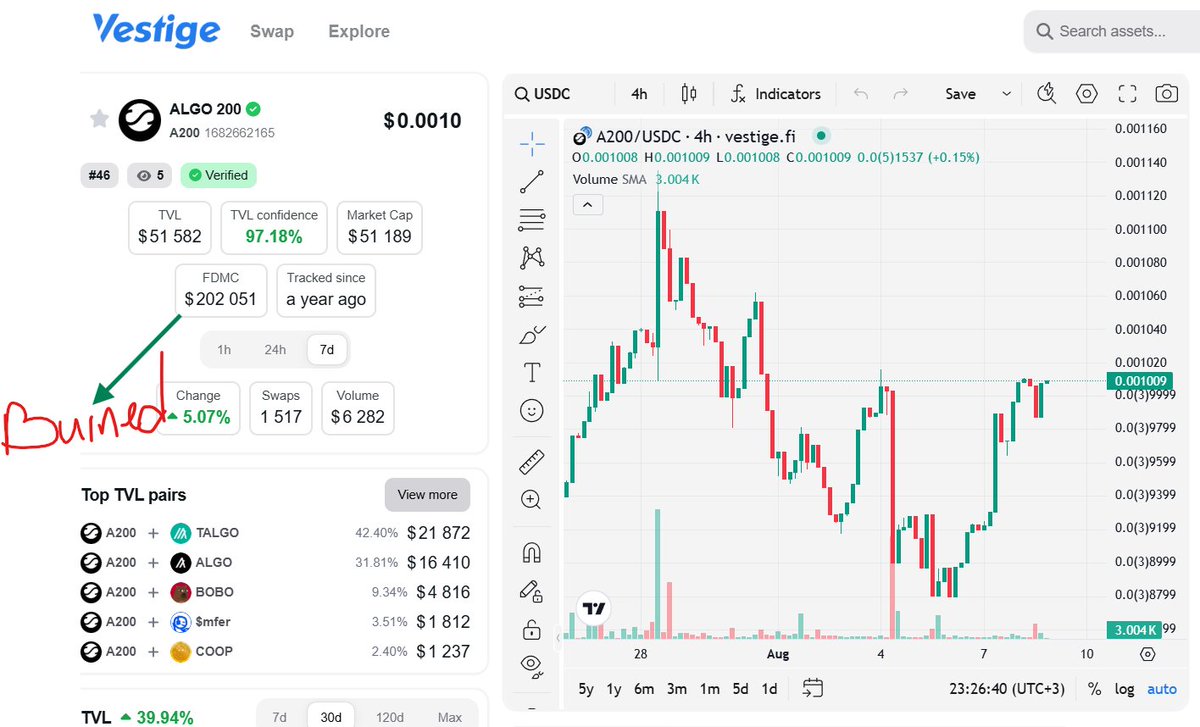The width and height of the screenshot is (1200, 727).
Task: Toggle the log price scale
Action: pyautogui.click(x=1125, y=689)
